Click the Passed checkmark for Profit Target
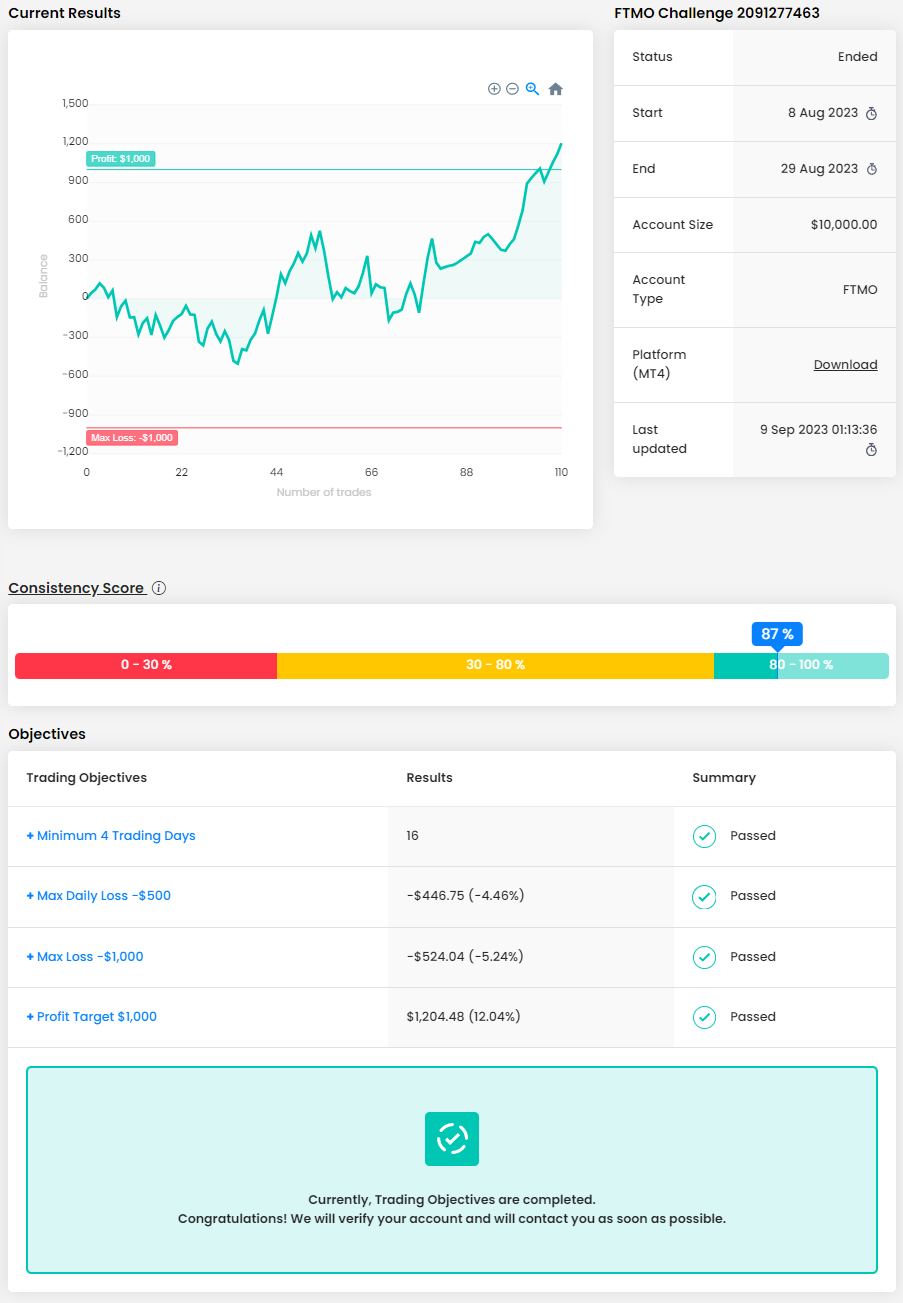This screenshot has height=1303, width=903. tap(705, 1017)
